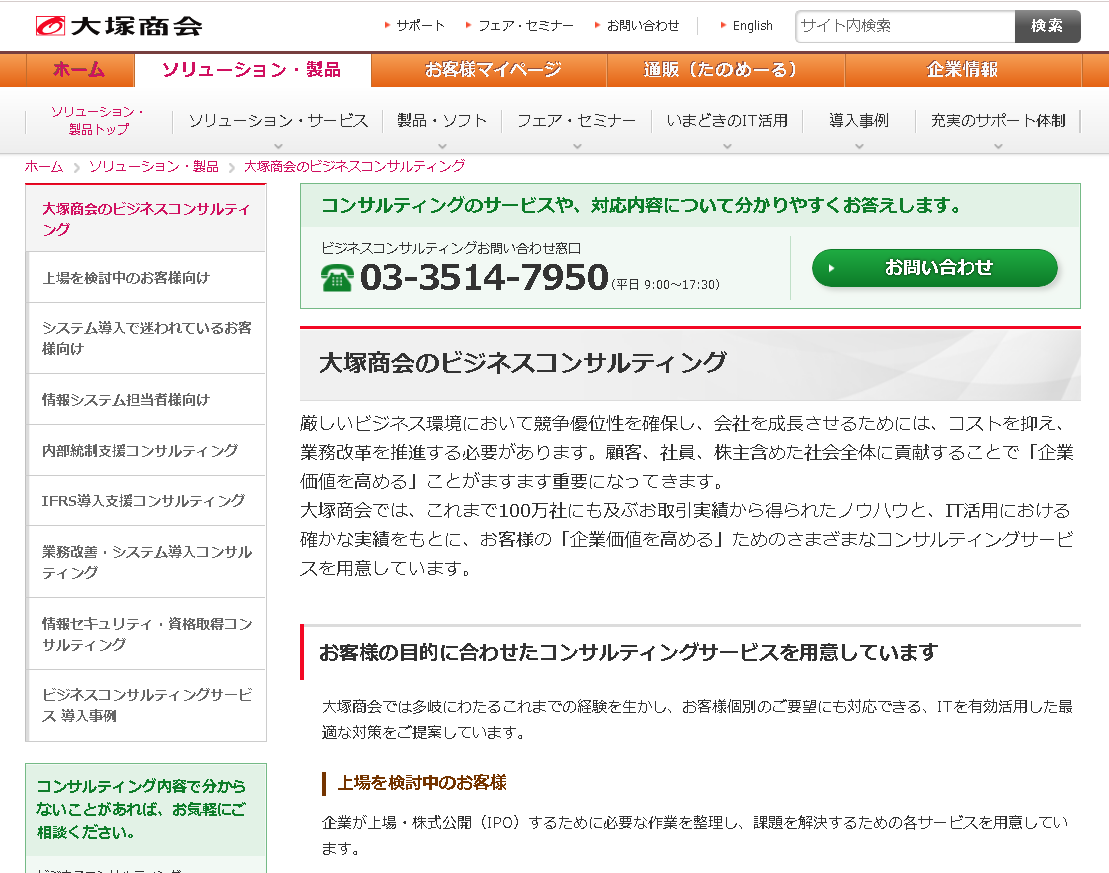Select the 通販（たのめーる）tab
This screenshot has width=1109, height=873.
(720, 70)
